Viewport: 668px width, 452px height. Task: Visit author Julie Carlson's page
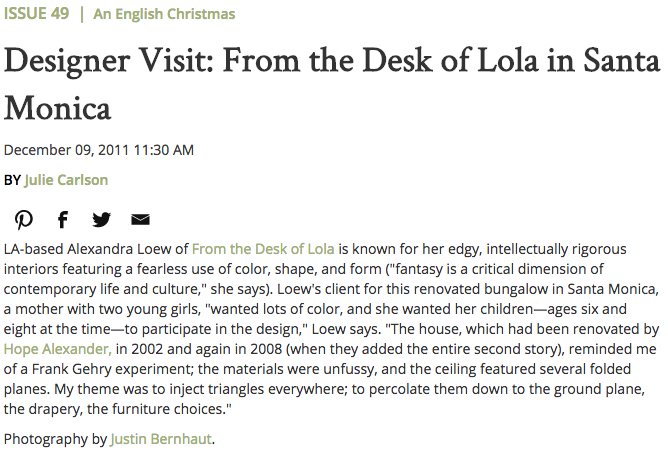pyautogui.click(x=66, y=180)
